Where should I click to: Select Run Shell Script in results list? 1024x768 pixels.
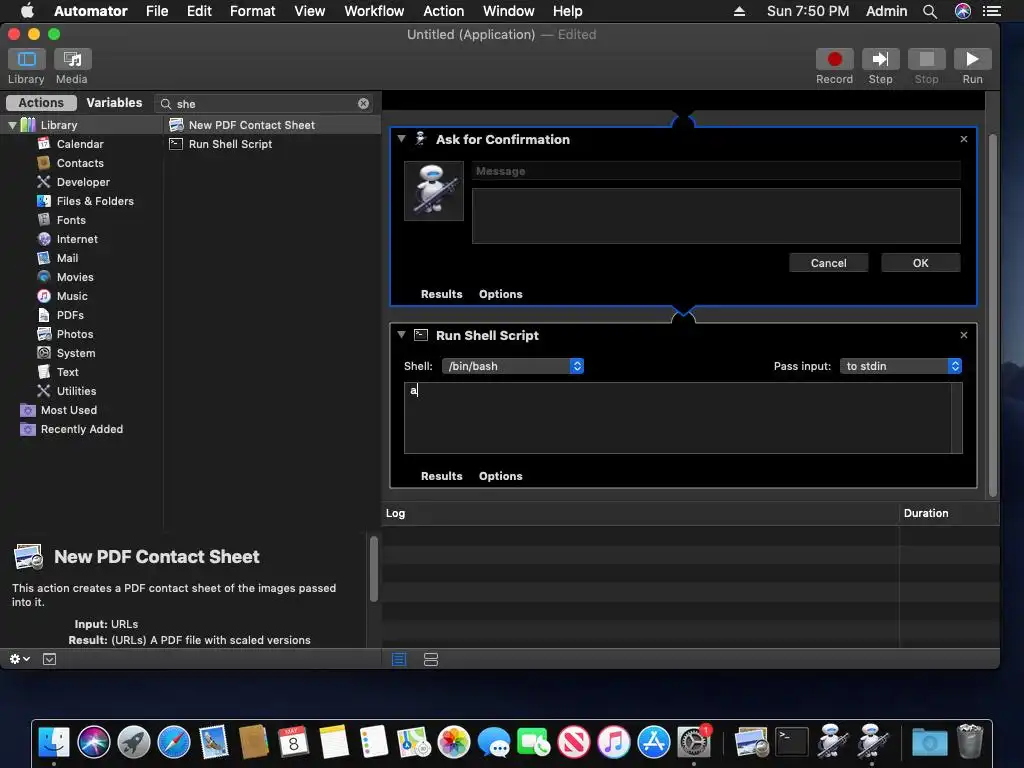[230, 144]
